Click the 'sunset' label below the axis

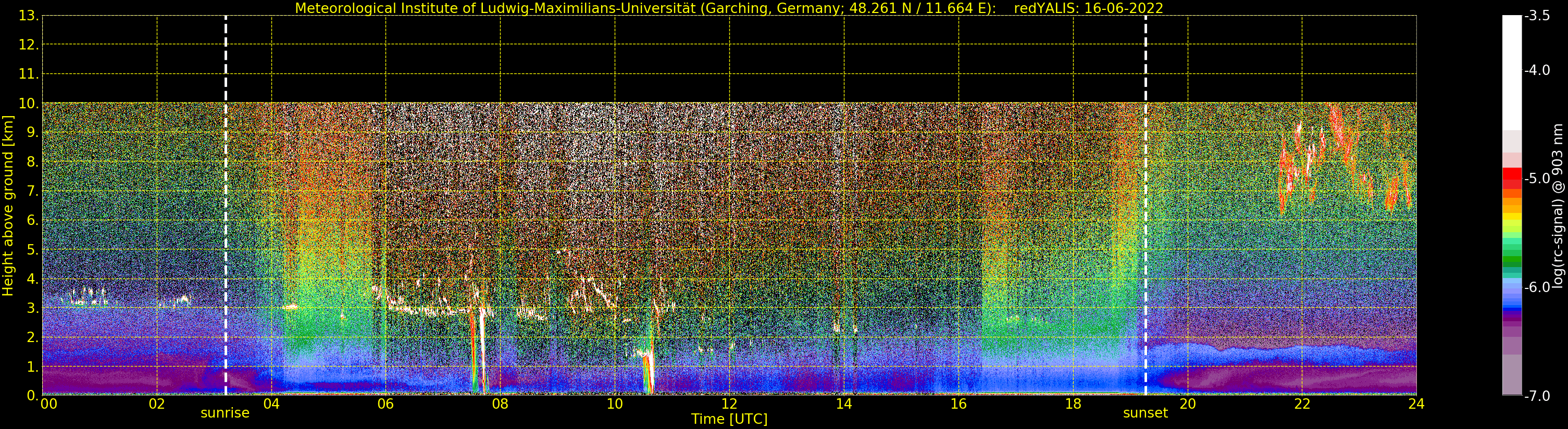click(x=1146, y=413)
